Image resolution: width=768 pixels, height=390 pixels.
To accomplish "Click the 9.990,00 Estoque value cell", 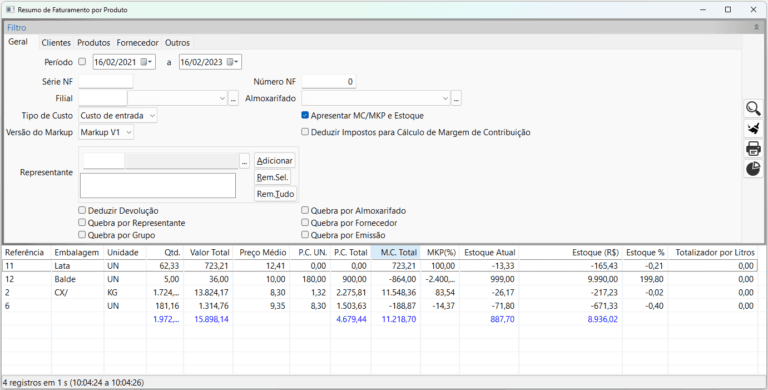I will point(571,279).
